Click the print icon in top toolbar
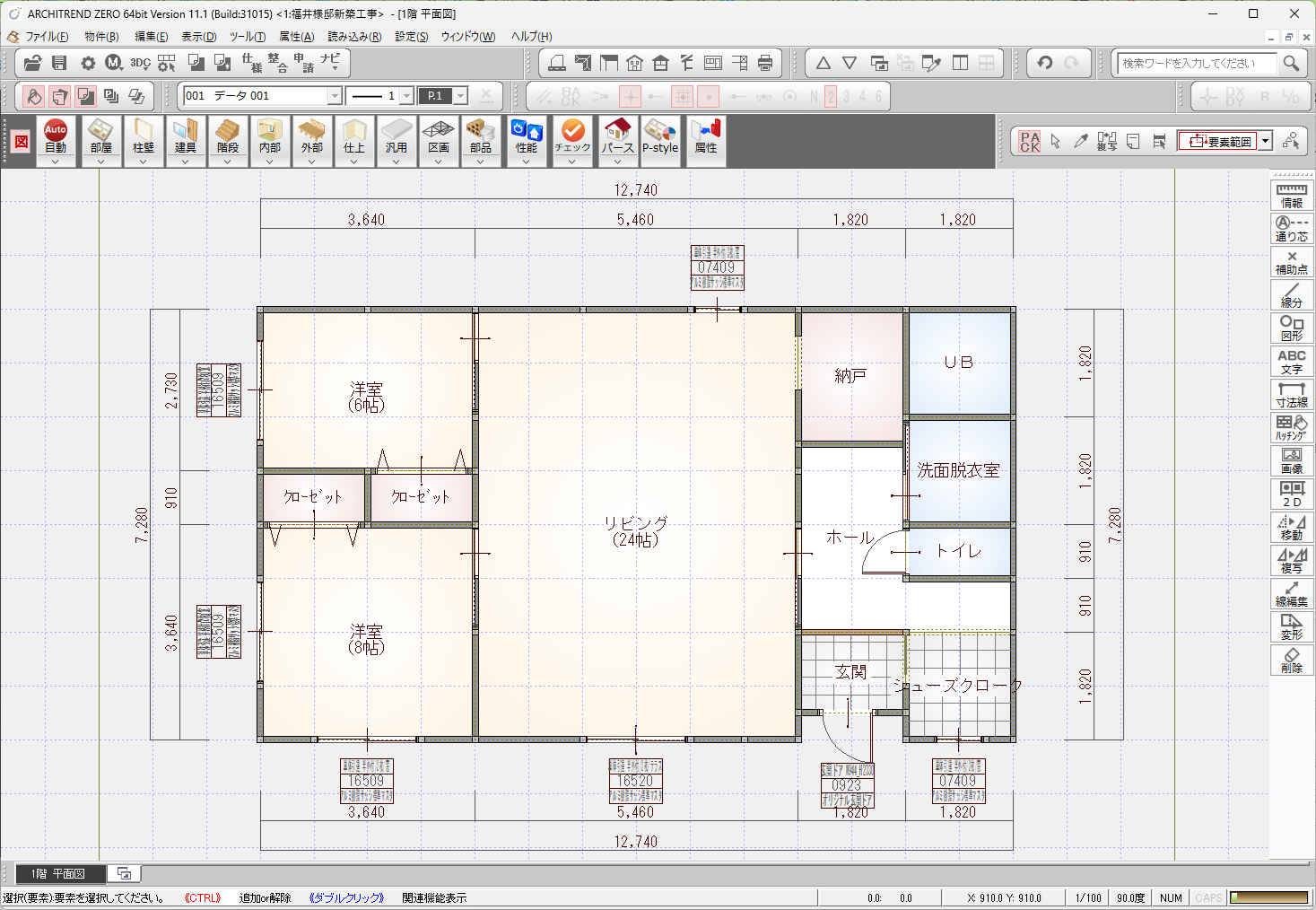 (x=765, y=63)
